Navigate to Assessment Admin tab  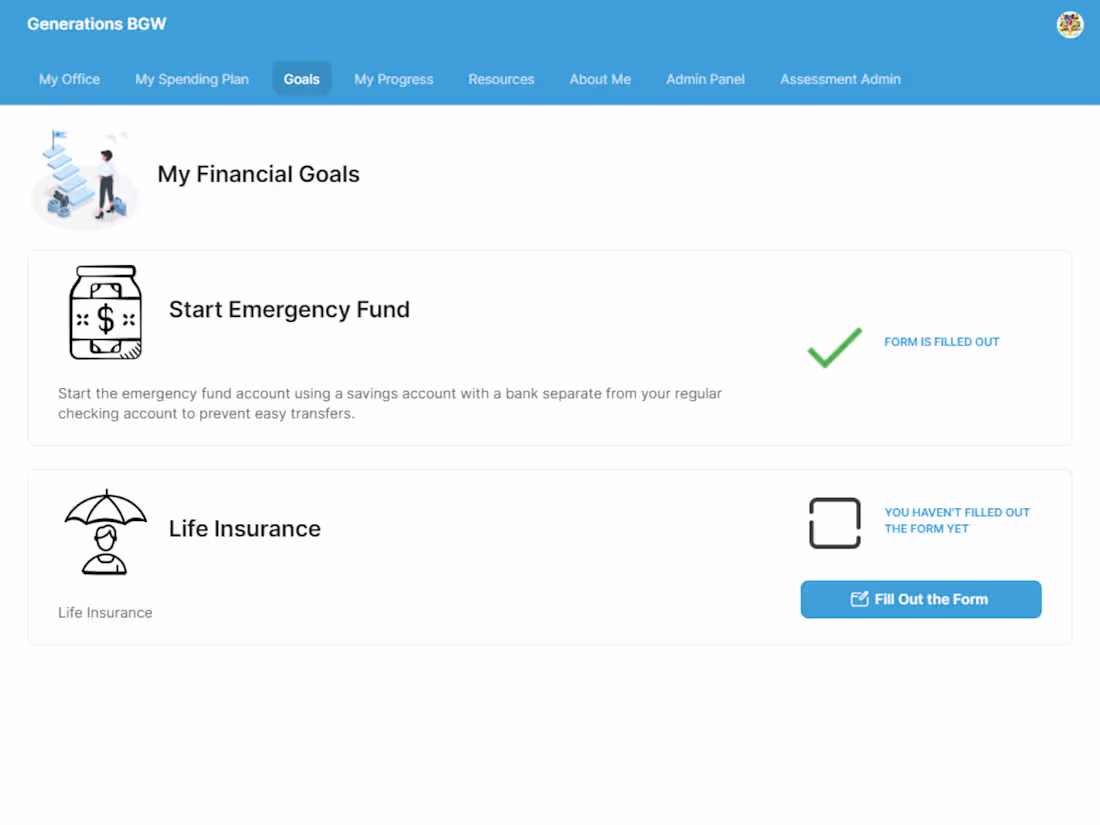(x=840, y=79)
